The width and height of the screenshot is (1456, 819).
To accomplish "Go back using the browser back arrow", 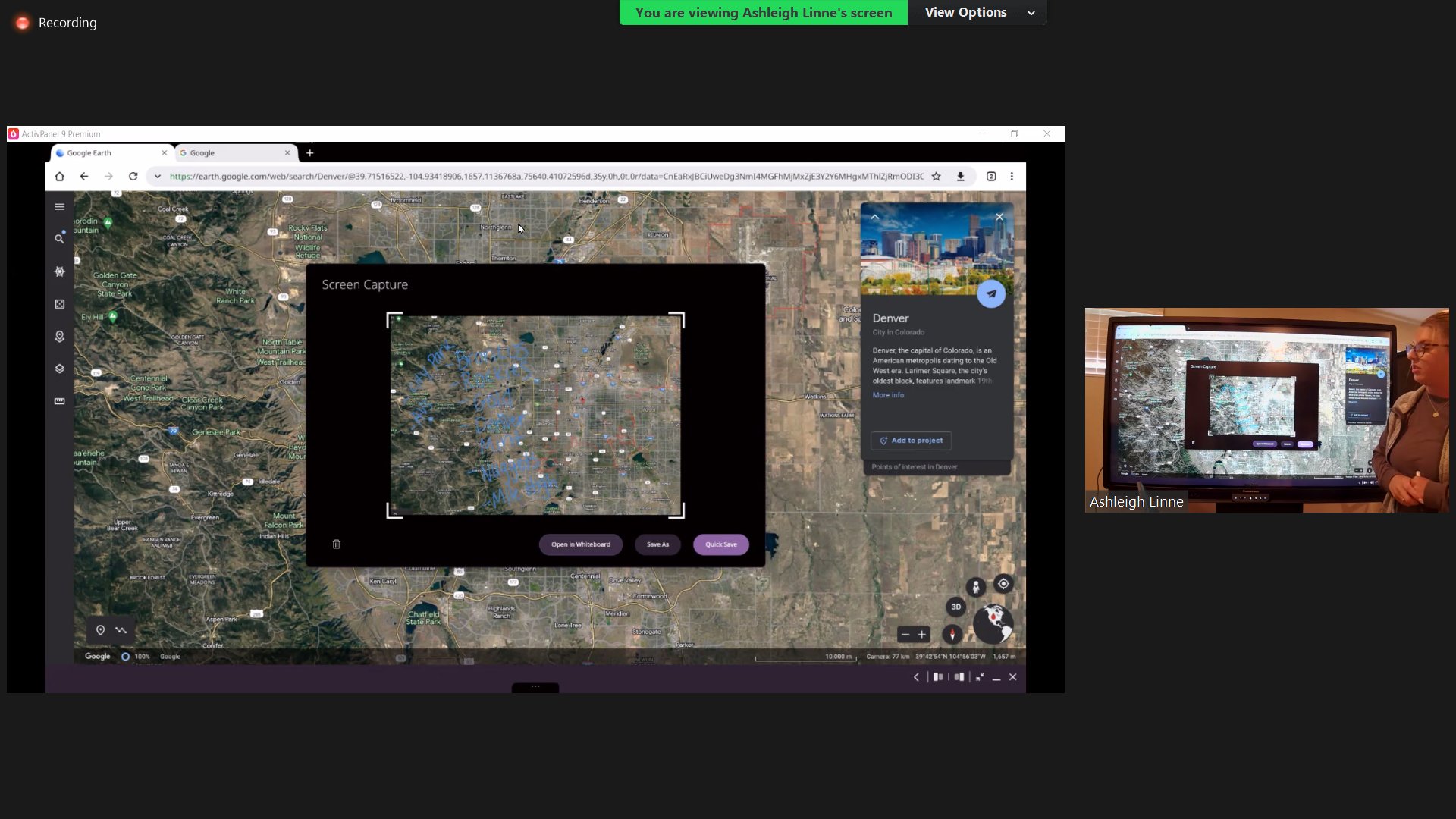I will coord(84,177).
